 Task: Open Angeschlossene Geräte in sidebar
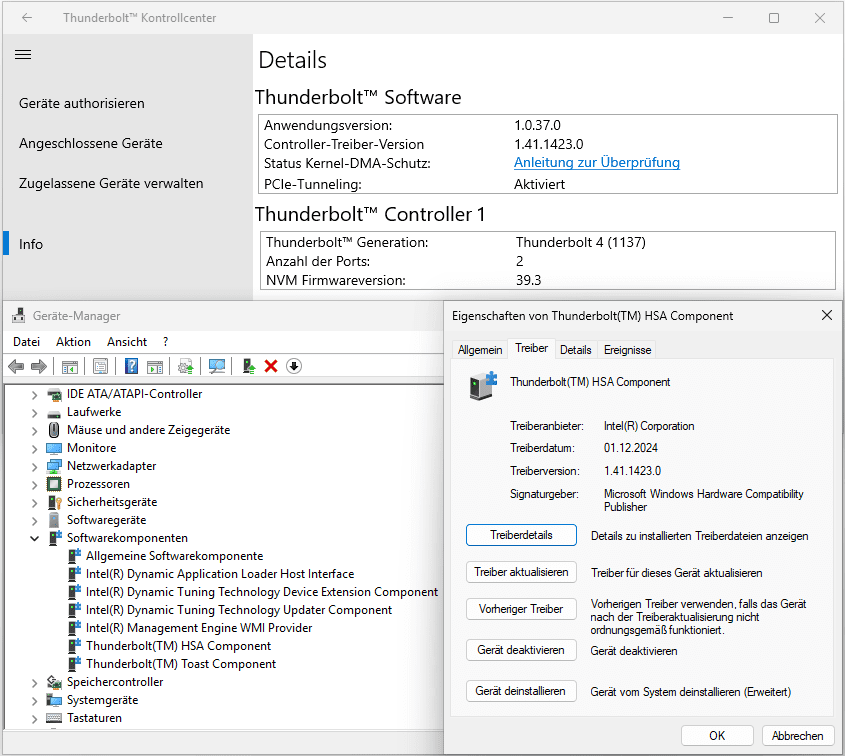pyautogui.click(x=91, y=143)
